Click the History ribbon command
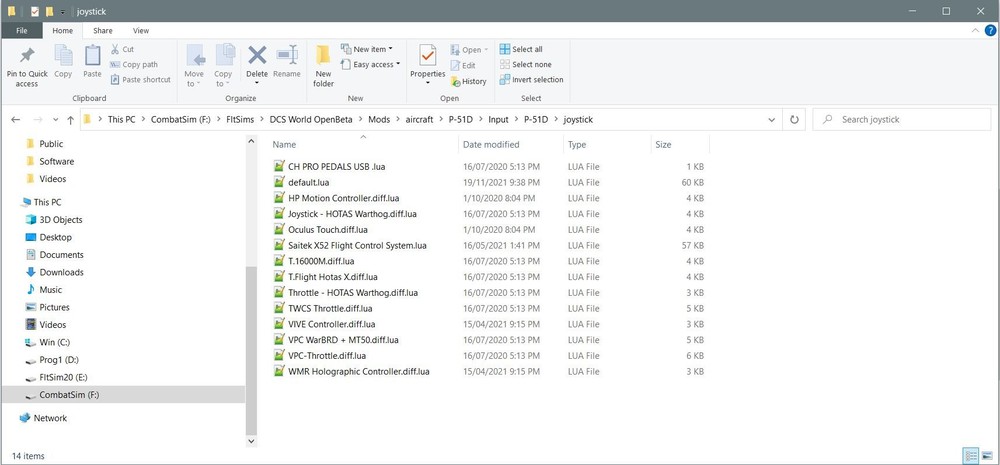Screen dimensions: 1000x465 468,81
